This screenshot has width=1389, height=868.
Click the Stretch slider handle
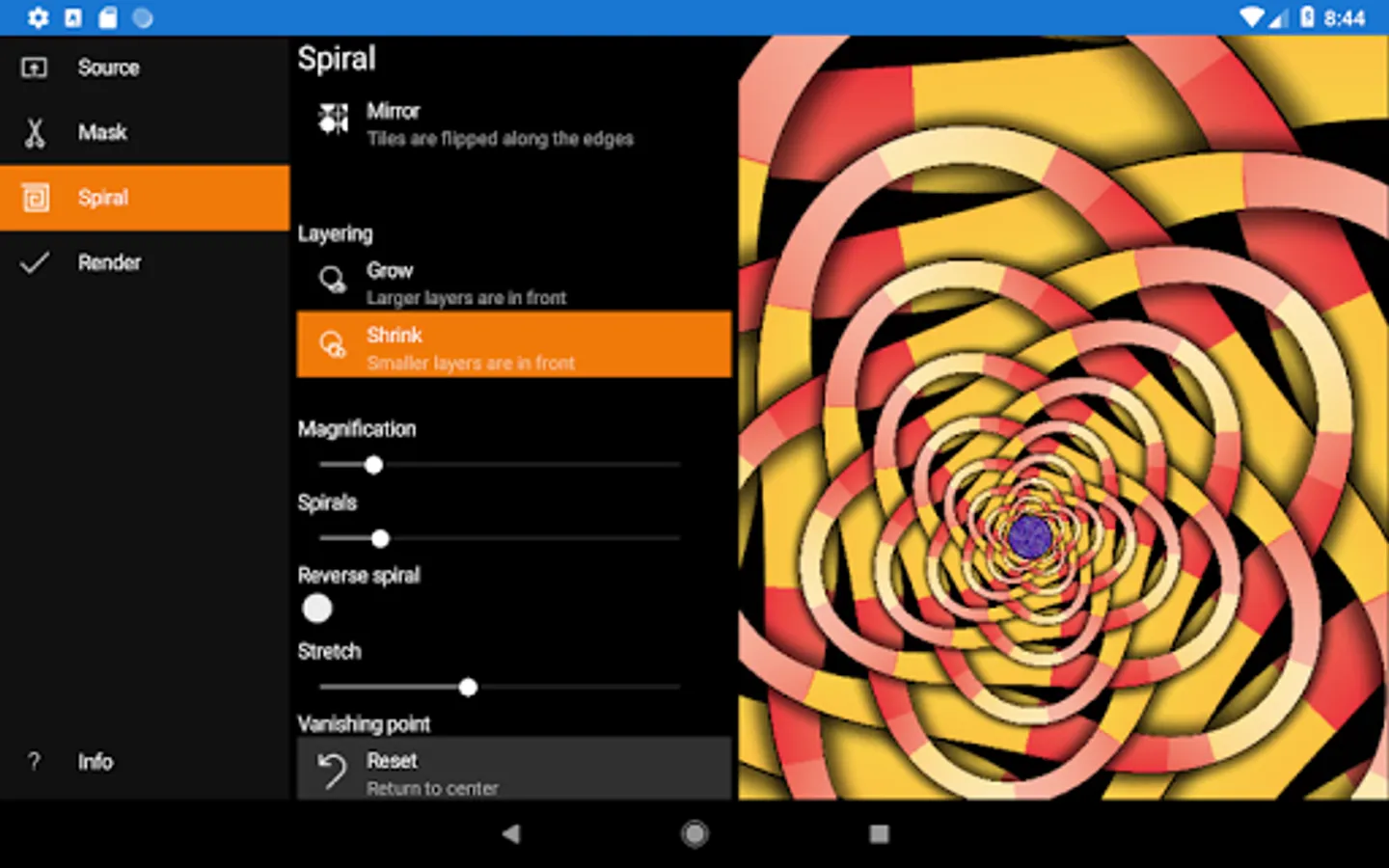[x=469, y=688]
